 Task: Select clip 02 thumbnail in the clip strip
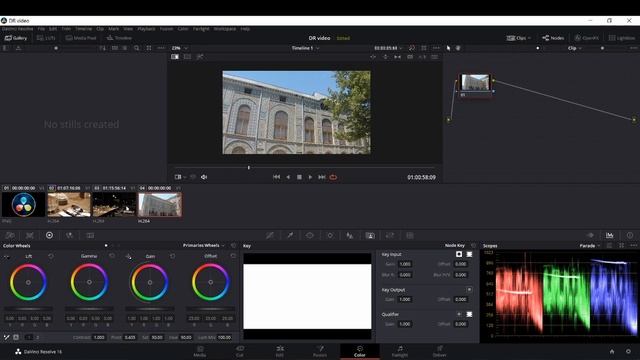coord(69,204)
